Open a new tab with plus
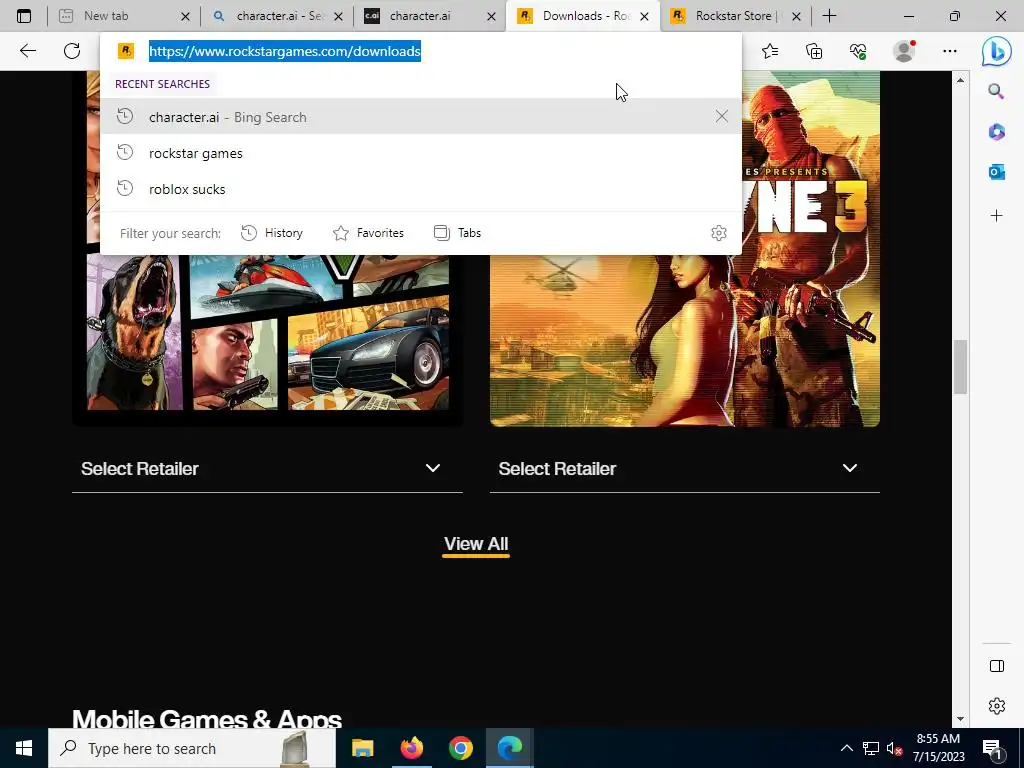The height and width of the screenshot is (768, 1024). (x=829, y=16)
